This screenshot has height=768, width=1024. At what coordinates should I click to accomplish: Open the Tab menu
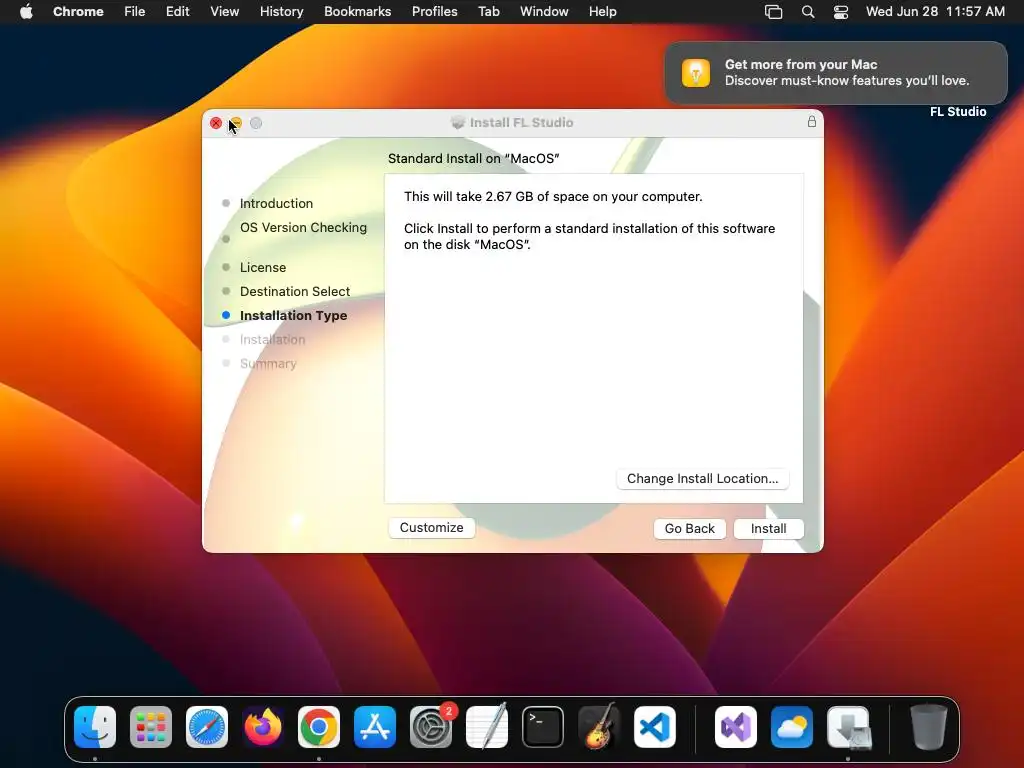[x=488, y=11]
